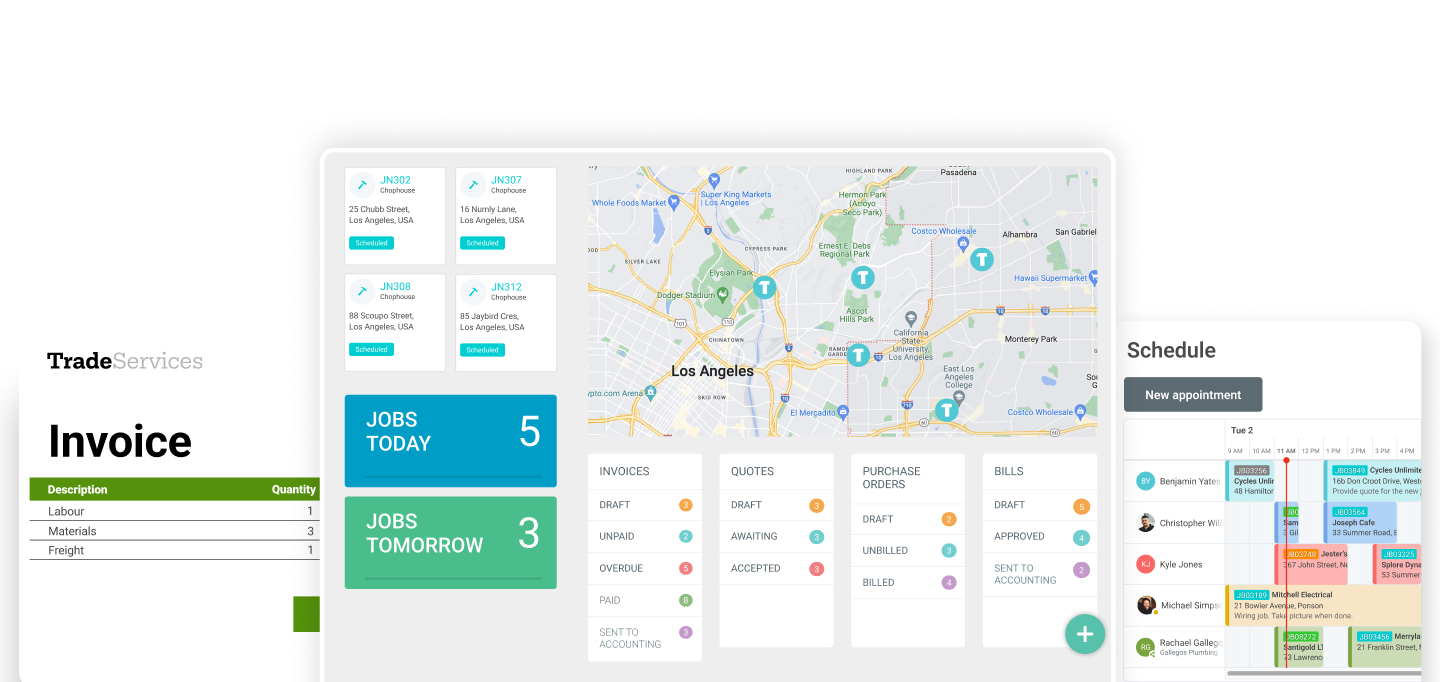The height and width of the screenshot is (682, 1440).
Task: Open appointment JB03849 Cycles Unlimited
Action: (1374, 481)
